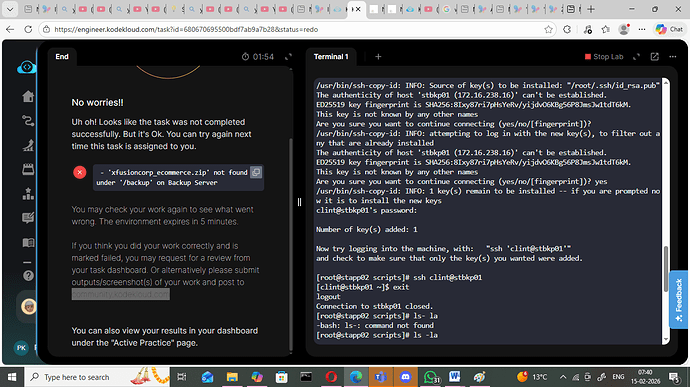Image resolution: width=690 pixels, height=387 pixels.
Task: Click the 01:54 timer display
Action: coord(258,57)
